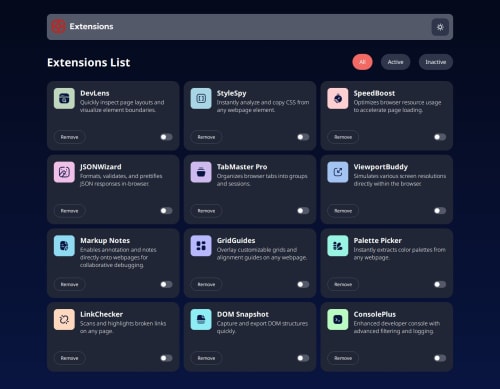The width and height of the screenshot is (500, 389).
Task: Click the Palette Picker extension icon
Action: pyautogui.click(x=338, y=246)
